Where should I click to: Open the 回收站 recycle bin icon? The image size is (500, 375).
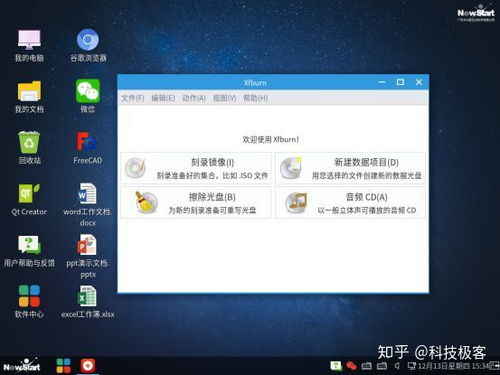pos(29,148)
